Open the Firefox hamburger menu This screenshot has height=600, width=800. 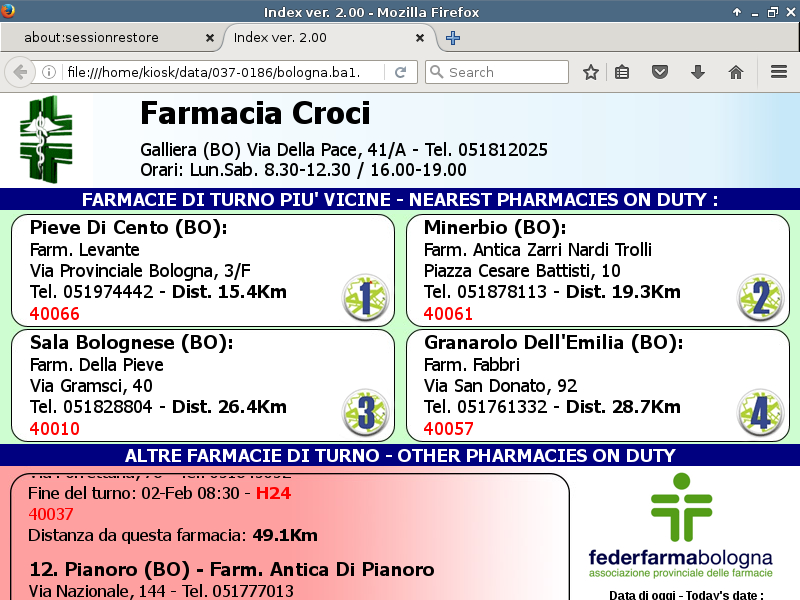tap(779, 72)
